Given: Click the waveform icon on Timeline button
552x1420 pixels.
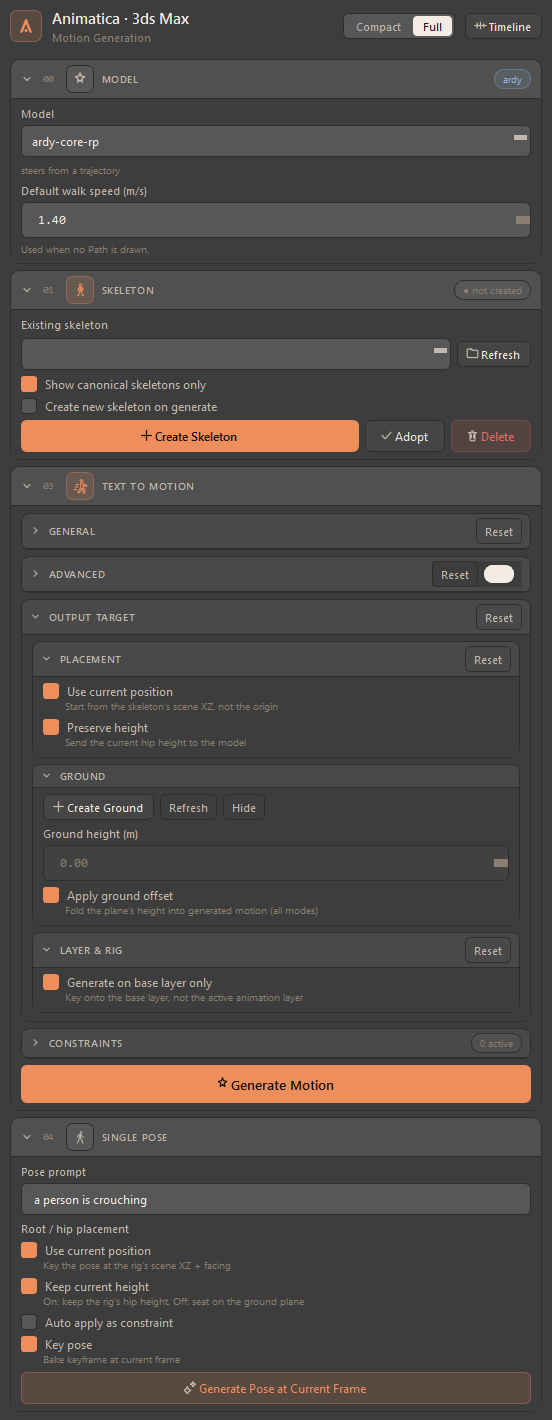Looking at the screenshot, I should coord(480,27).
